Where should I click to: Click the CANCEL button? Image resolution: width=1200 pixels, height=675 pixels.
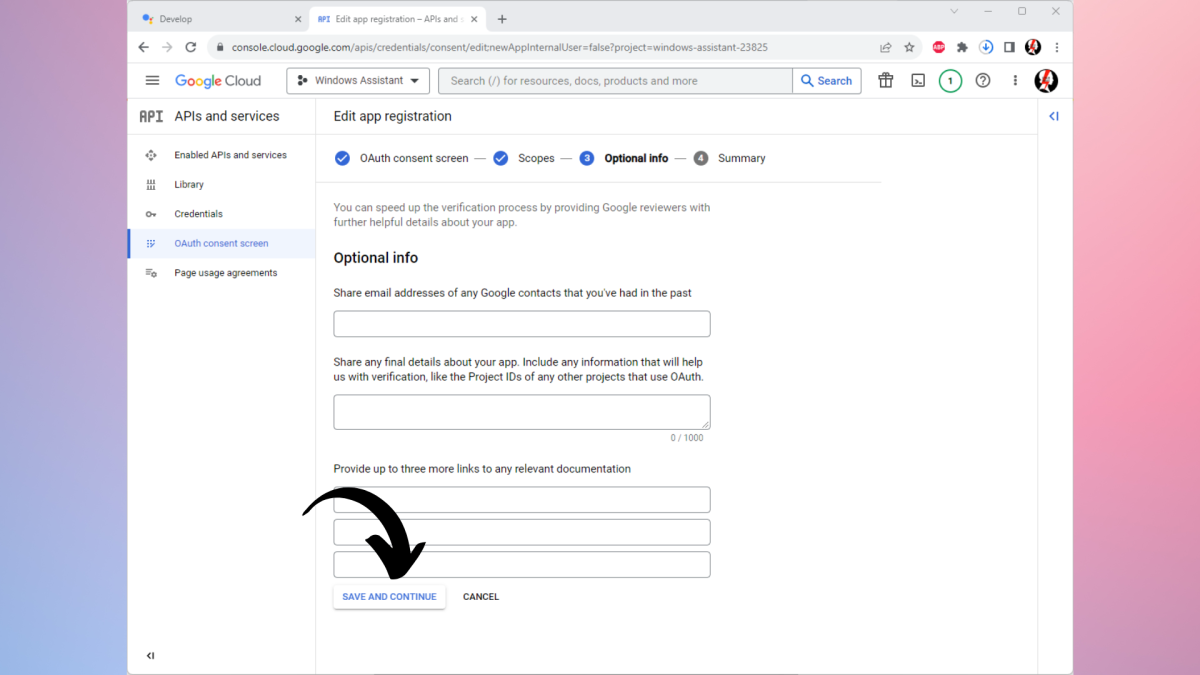481,597
